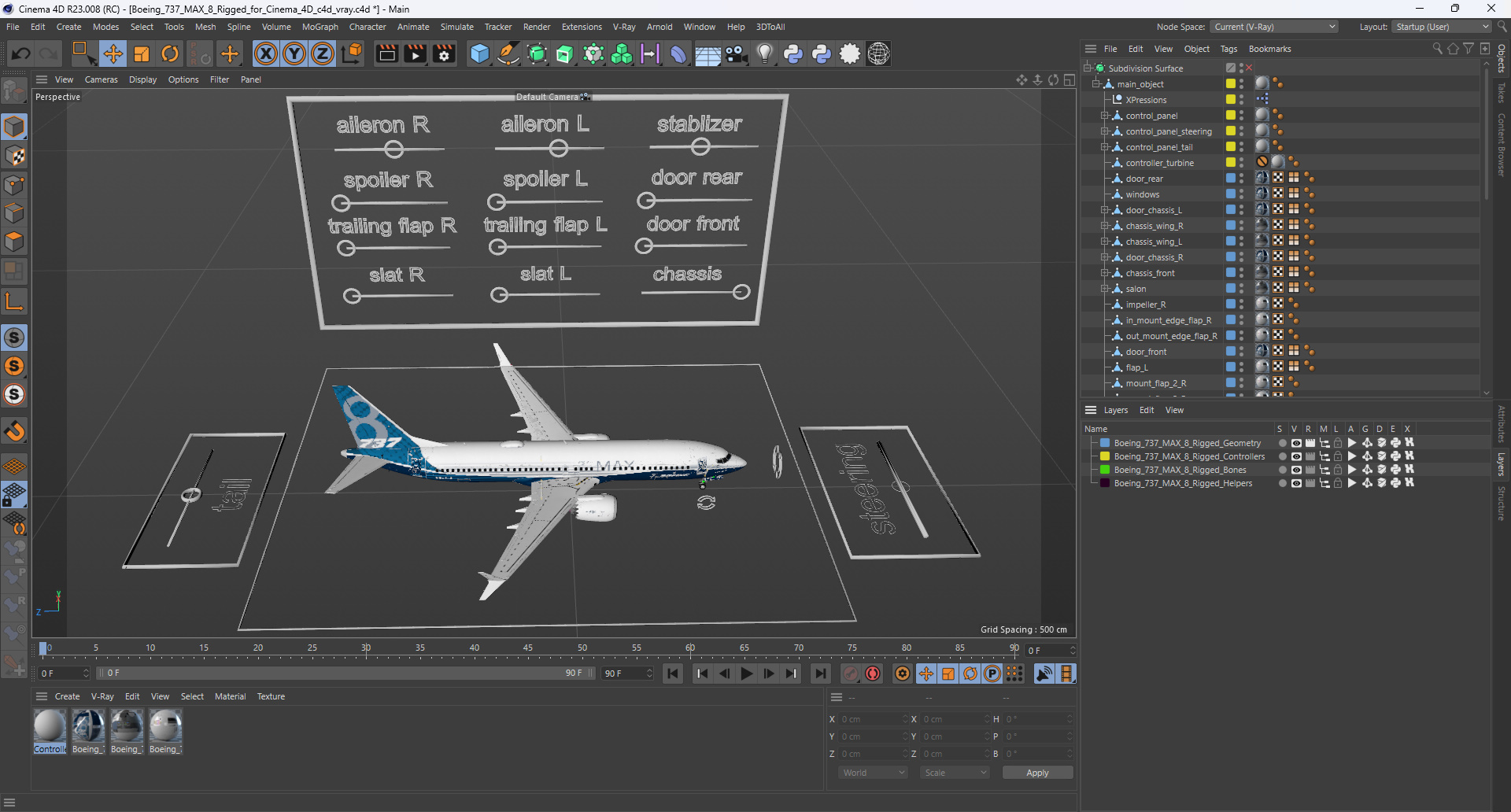Screen dimensions: 1511x812
Task: Click the globe icon in toolbar
Action: tap(878, 54)
